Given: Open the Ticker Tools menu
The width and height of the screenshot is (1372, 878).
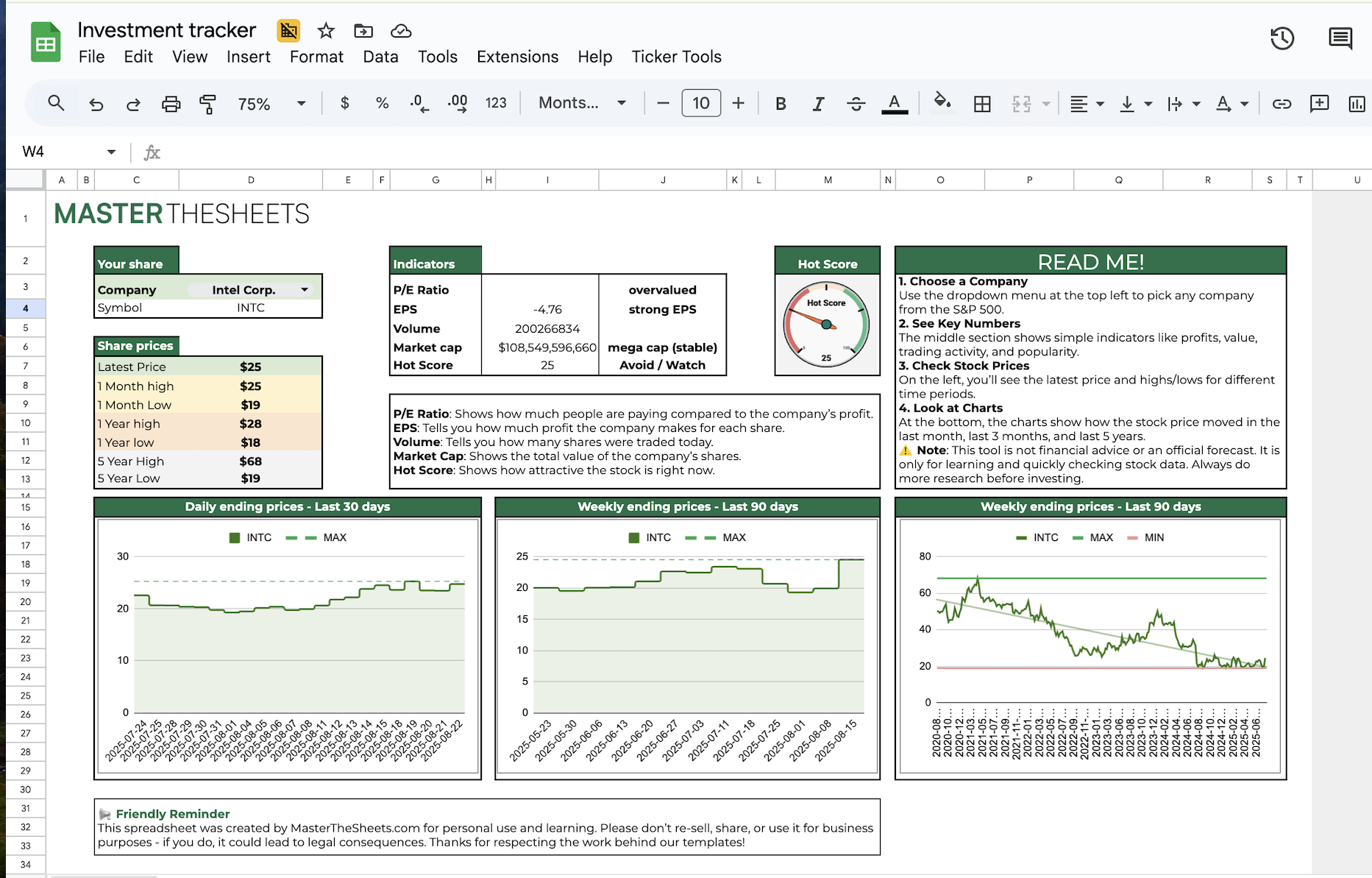Looking at the screenshot, I should pos(676,57).
